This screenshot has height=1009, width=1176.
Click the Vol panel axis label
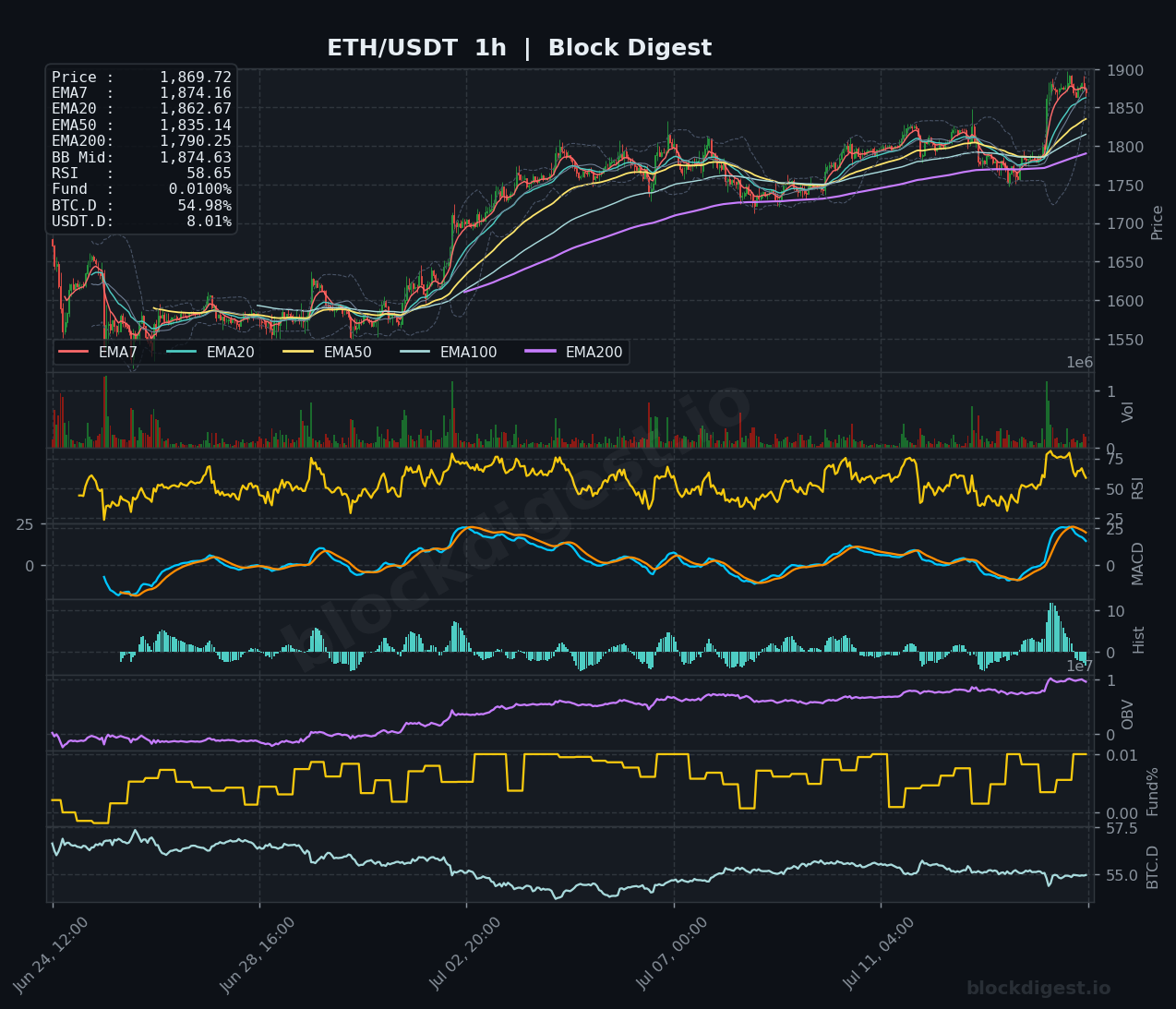pos(1128,412)
